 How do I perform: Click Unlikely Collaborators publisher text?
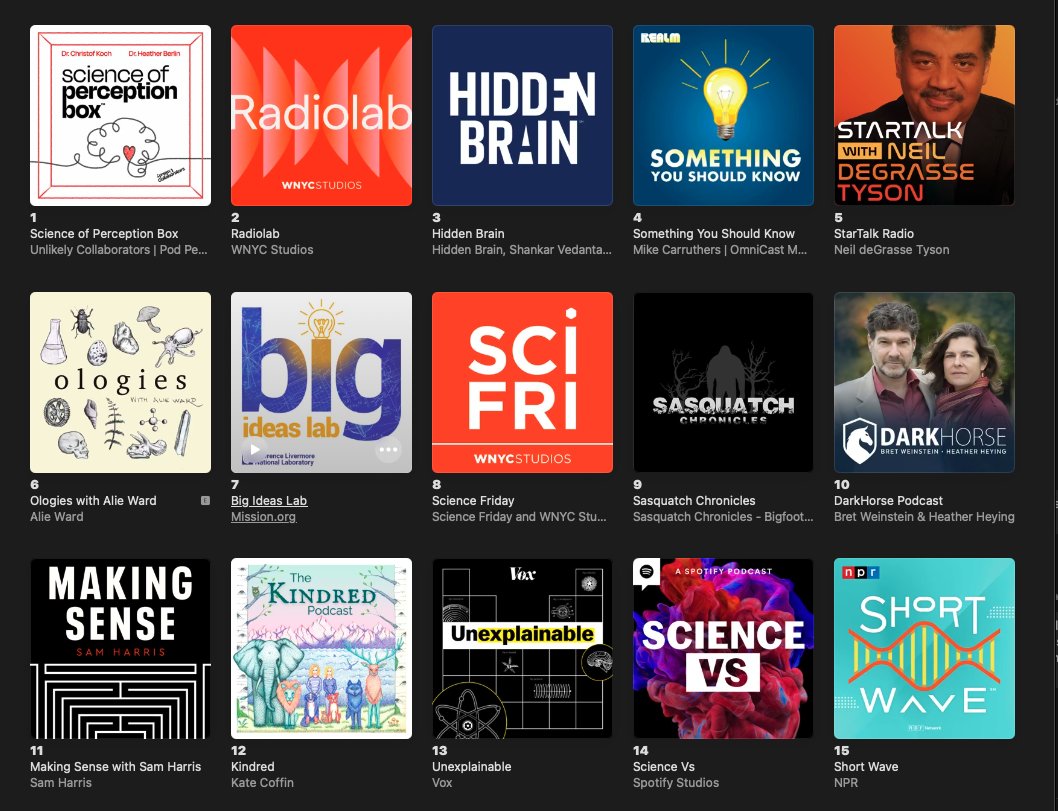coord(119,250)
